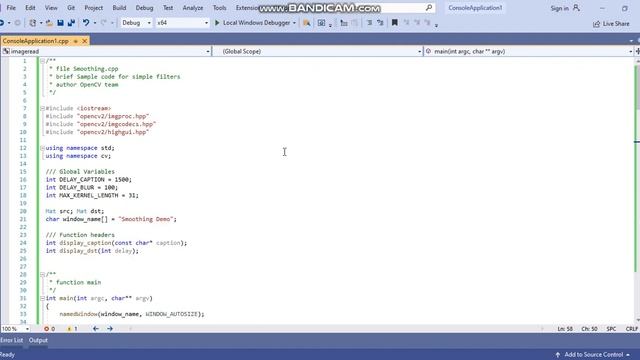Collapse the main function at line 31
Viewport: 640px width, 360px height.
[42, 298]
